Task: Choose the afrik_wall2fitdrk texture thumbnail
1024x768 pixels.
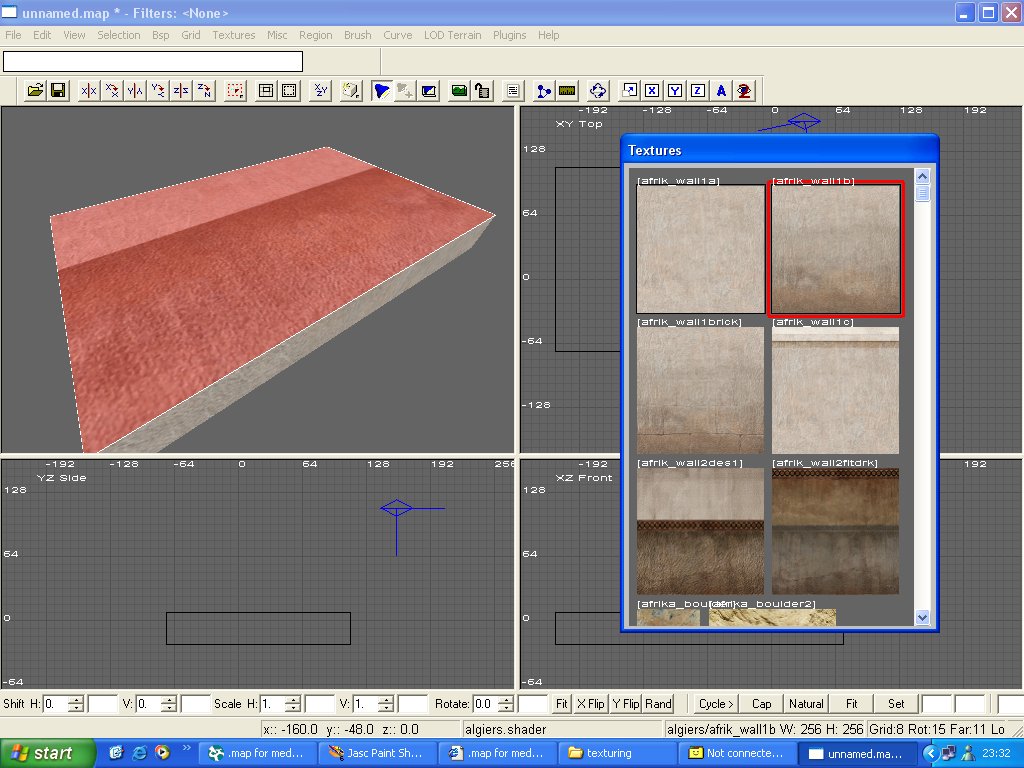Action: 835,531
